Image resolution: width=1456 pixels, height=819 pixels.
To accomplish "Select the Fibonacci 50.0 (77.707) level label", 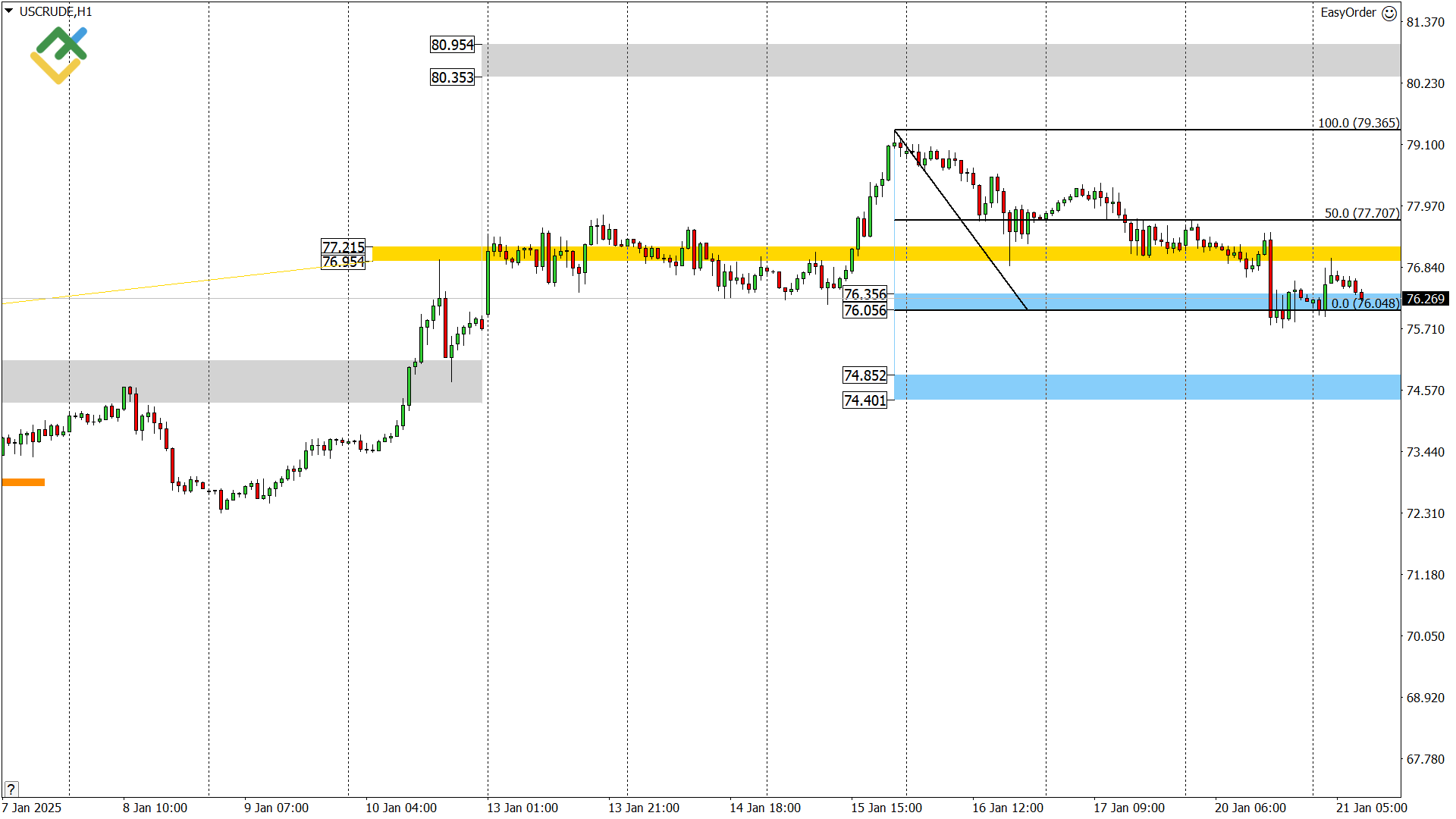I will click(x=1361, y=213).
